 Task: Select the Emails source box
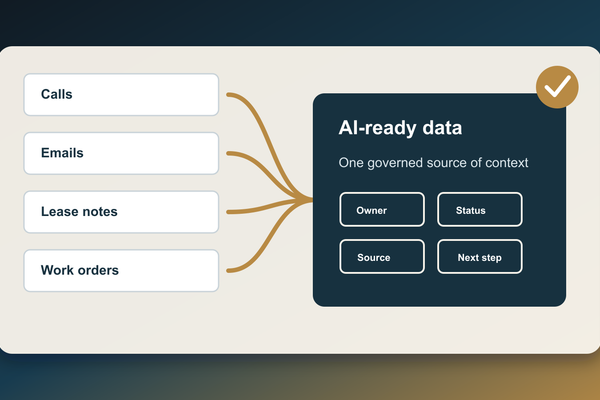121,153
